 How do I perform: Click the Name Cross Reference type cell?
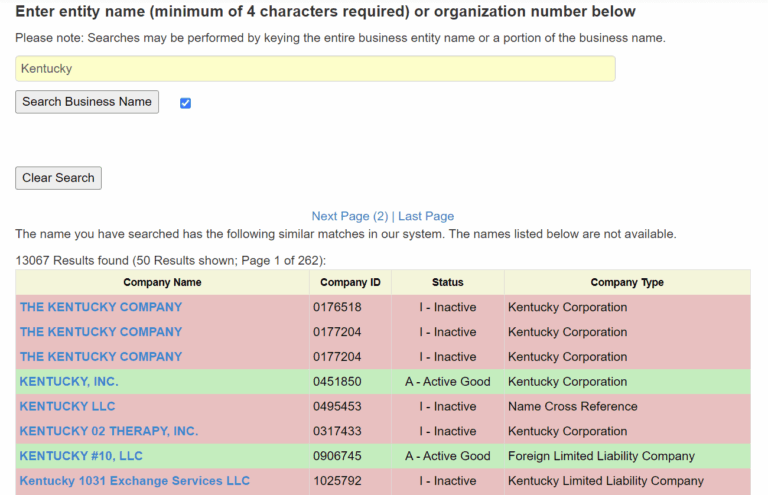pyautogui.click(x=572, y=406)
